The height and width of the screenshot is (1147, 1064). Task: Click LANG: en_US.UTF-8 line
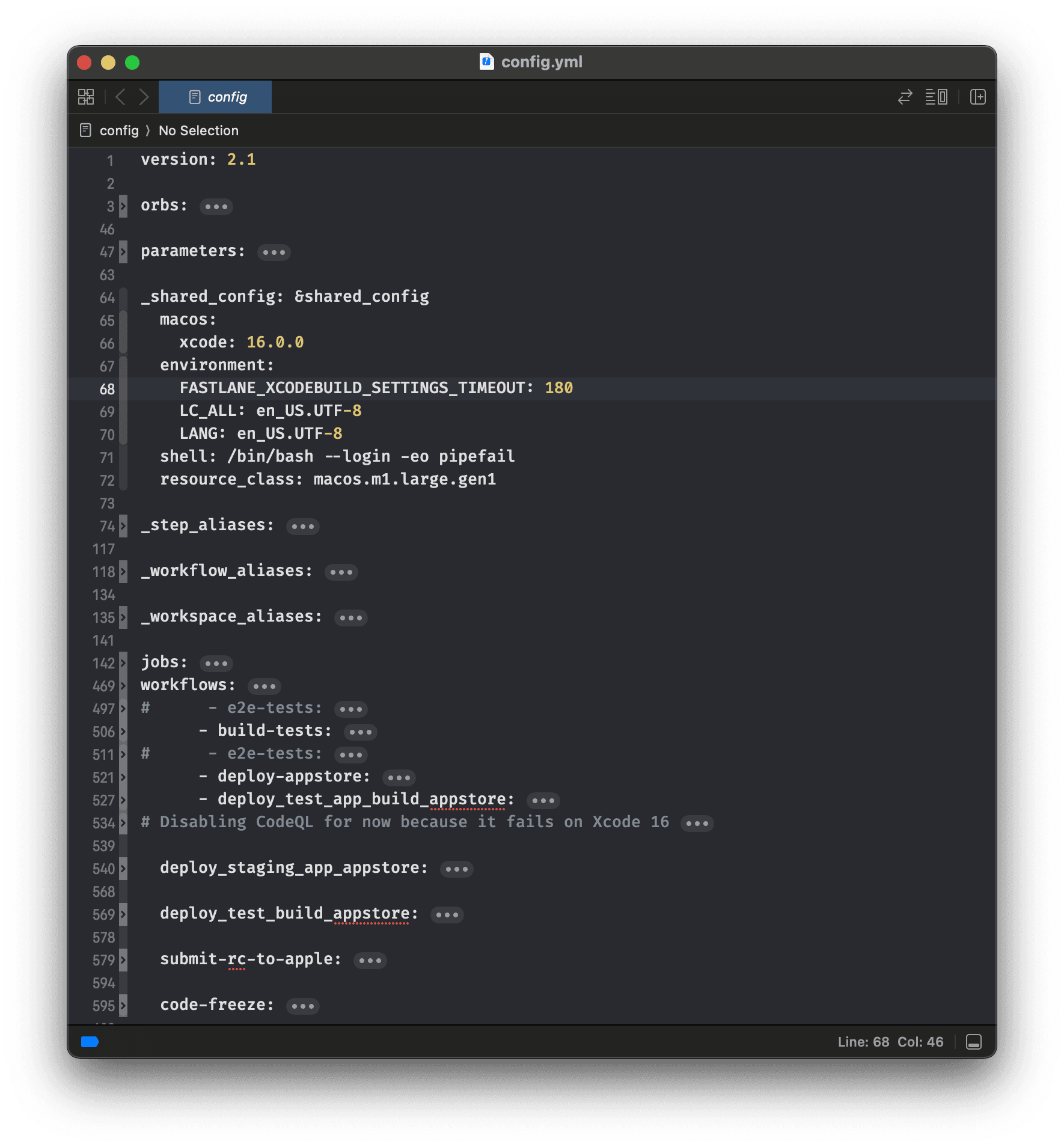click(x=261, y=433)
